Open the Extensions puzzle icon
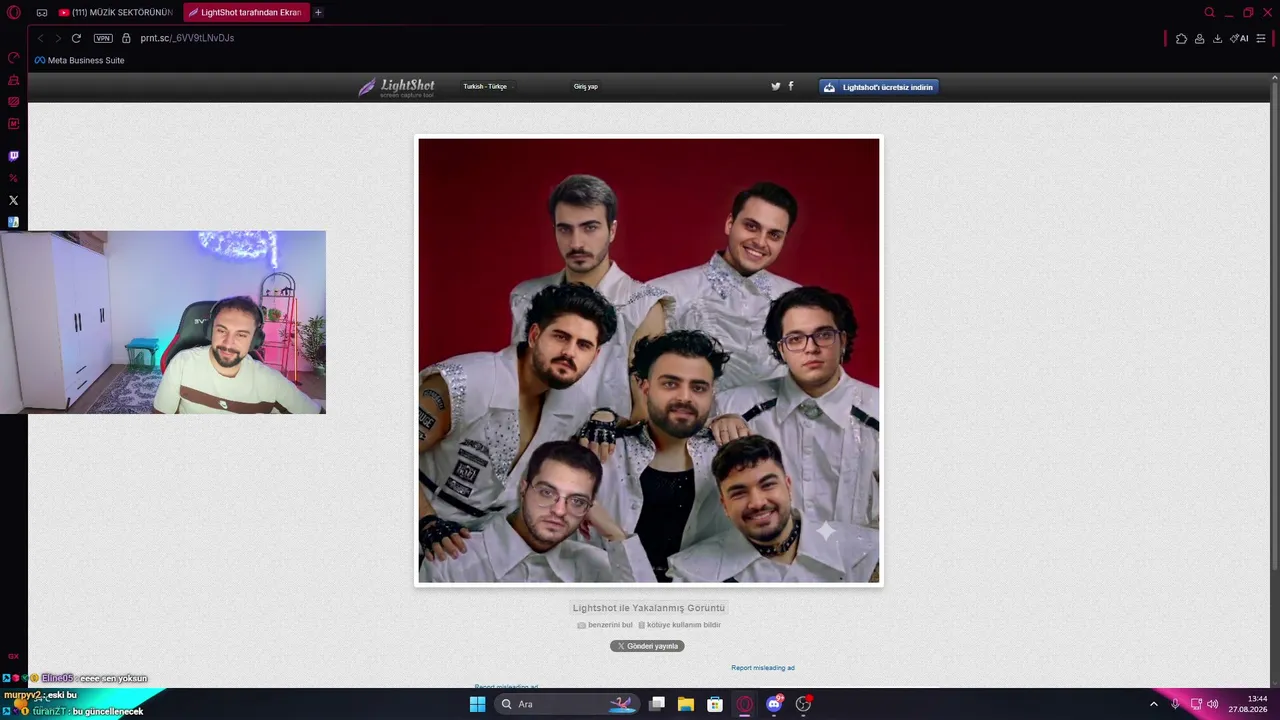Viewport: 1280px width, 720px height. (1181, 38)
